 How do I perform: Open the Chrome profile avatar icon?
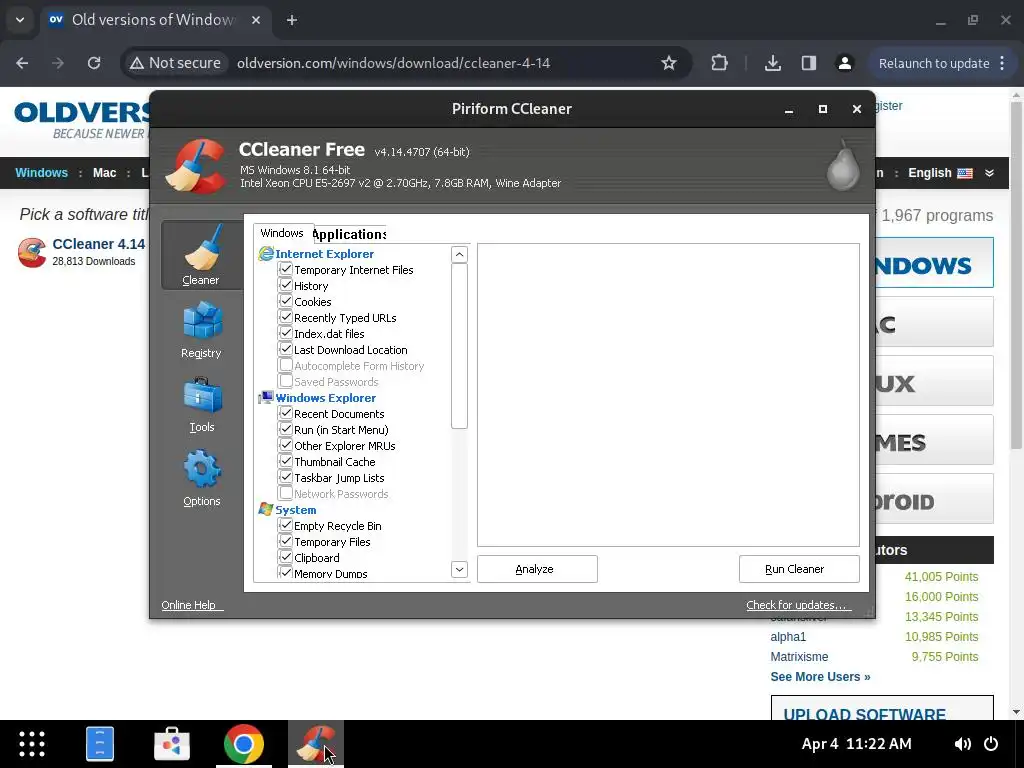(844, 63)
